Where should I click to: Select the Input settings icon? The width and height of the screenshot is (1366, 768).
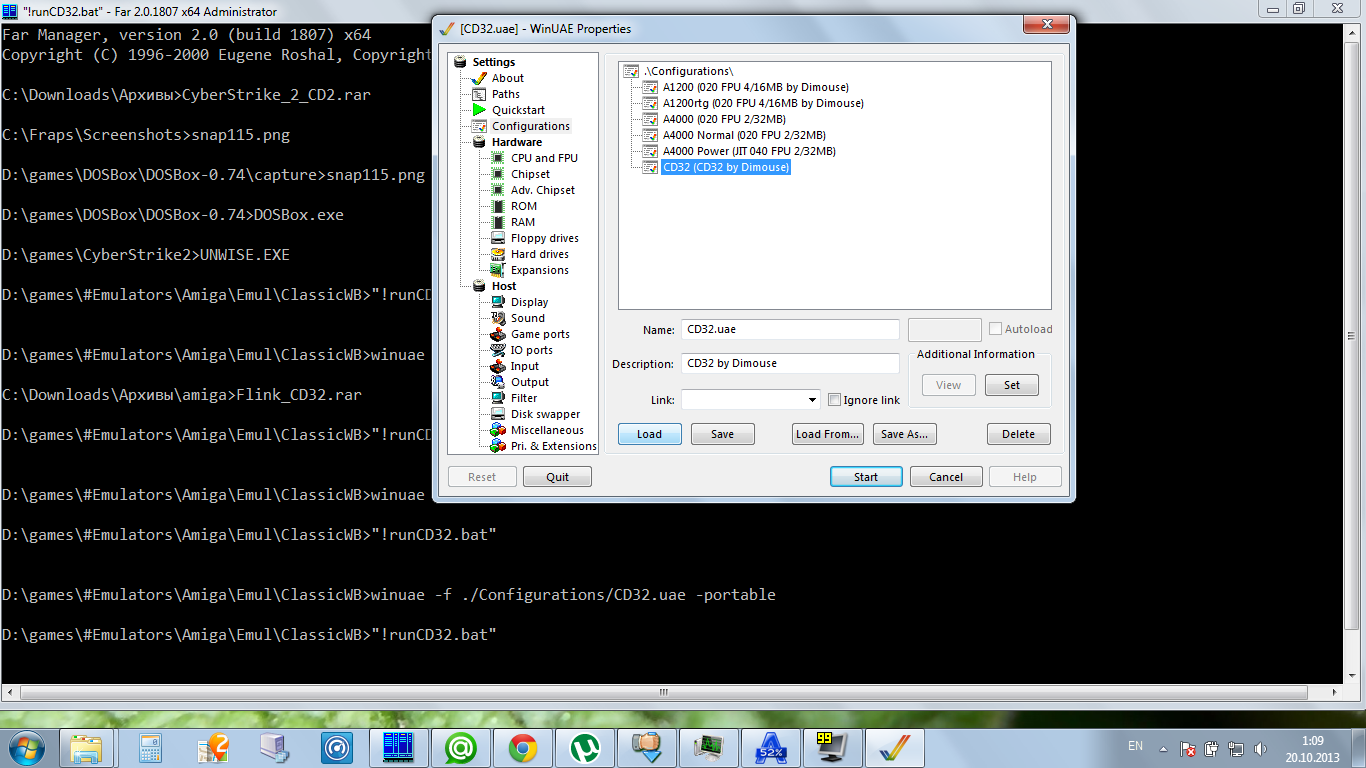coord(500,366)
